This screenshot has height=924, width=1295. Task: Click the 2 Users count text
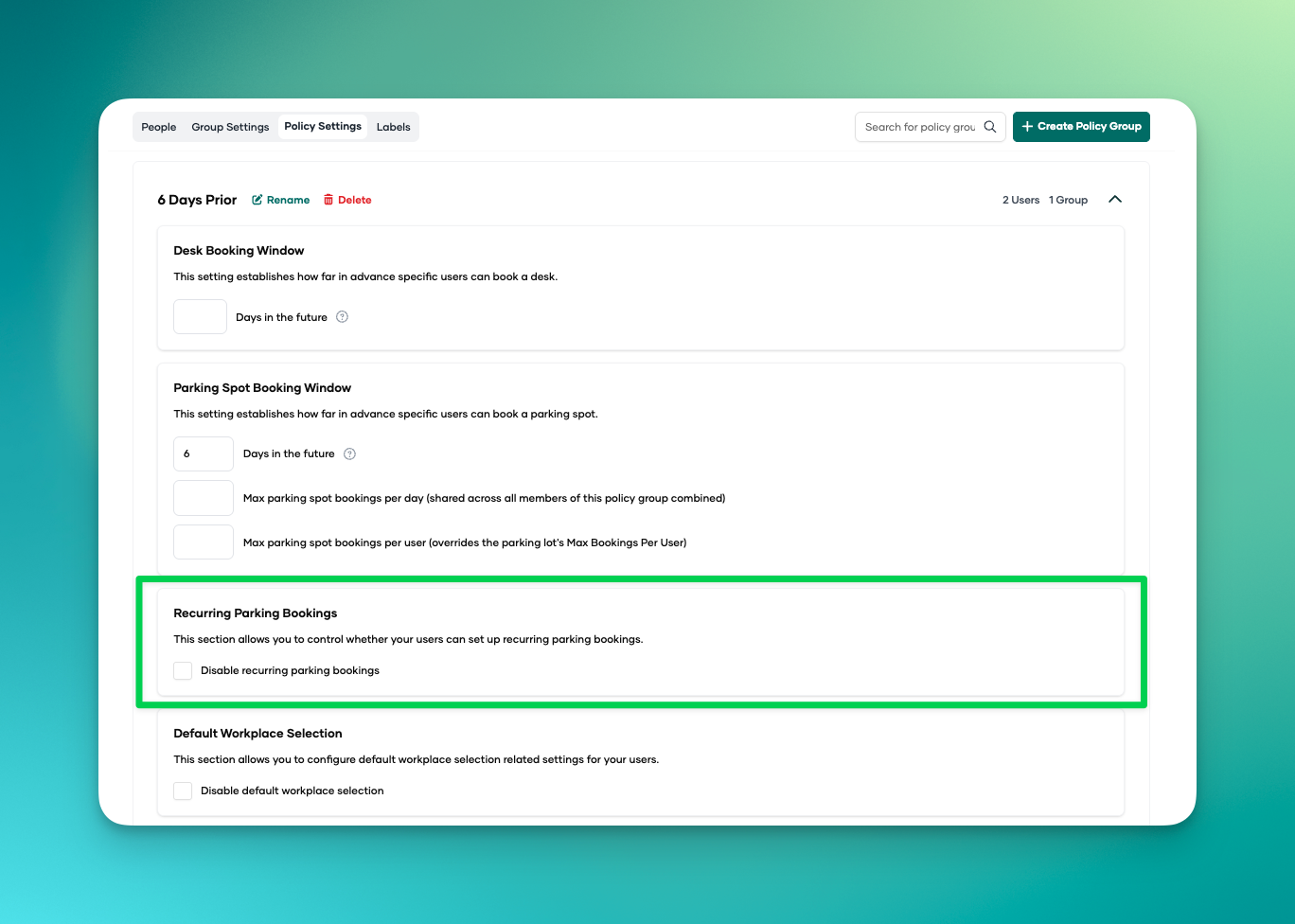tap(1020, 200)
